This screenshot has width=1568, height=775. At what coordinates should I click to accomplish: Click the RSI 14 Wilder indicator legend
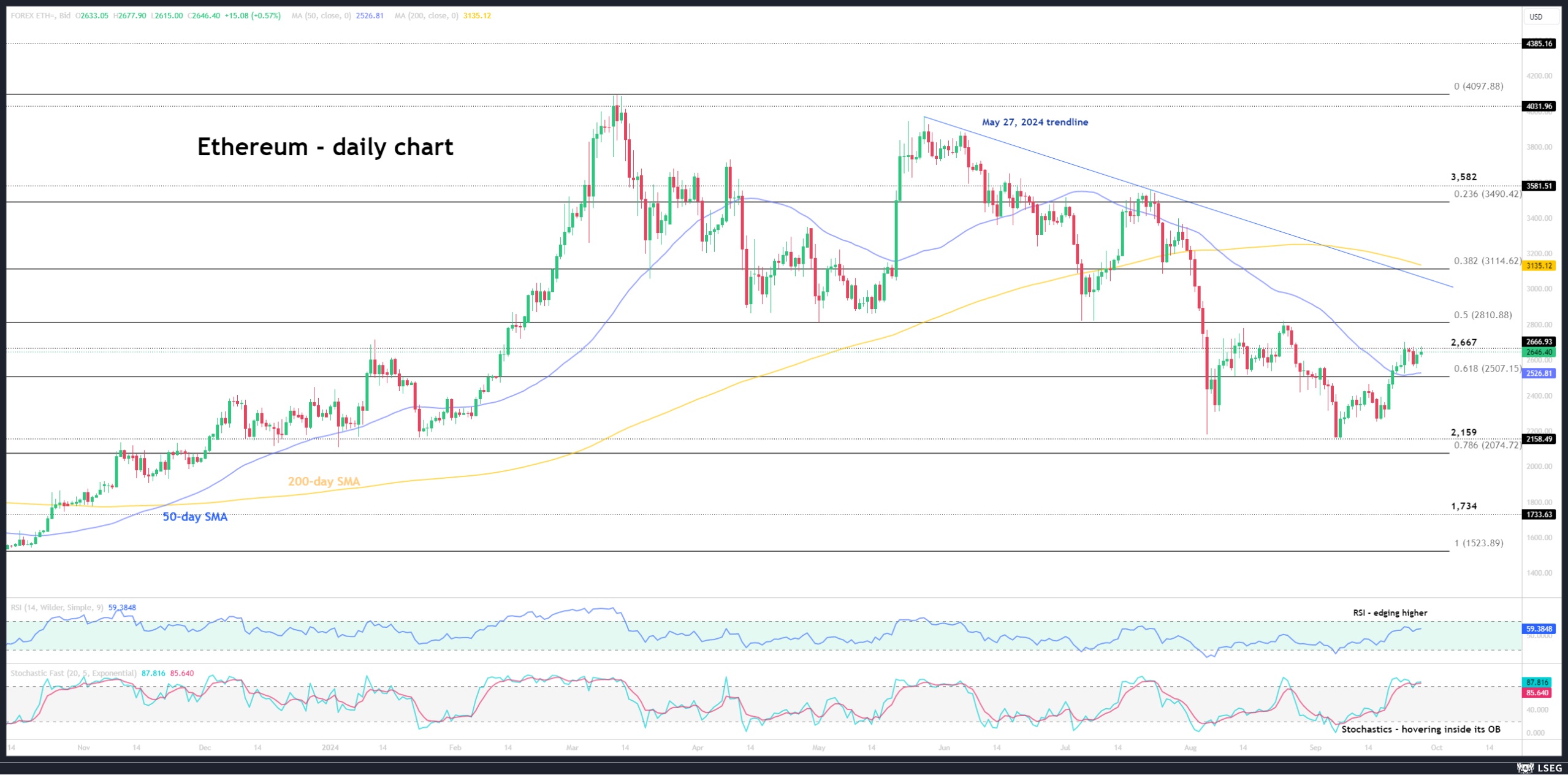[57, 608]
